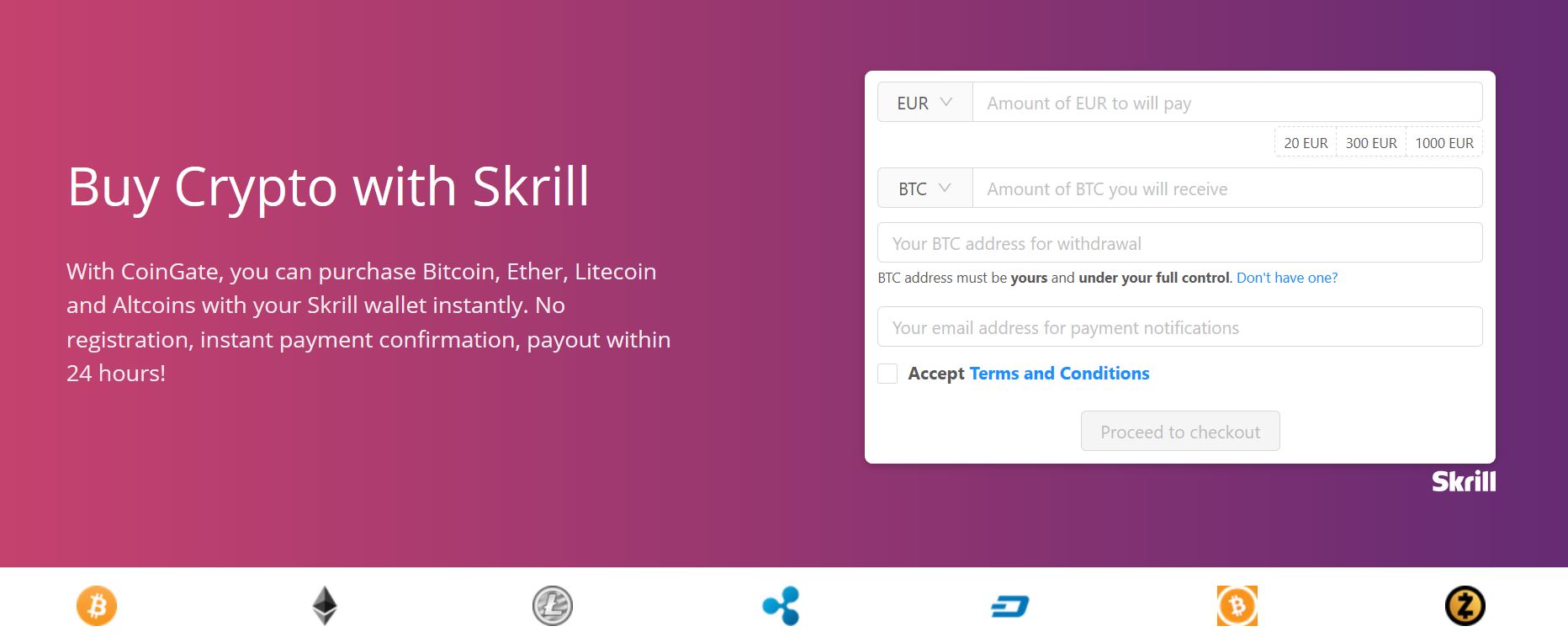
Task: Click the Buy Crypto with Skrill heading
Action: click(328, 187)
